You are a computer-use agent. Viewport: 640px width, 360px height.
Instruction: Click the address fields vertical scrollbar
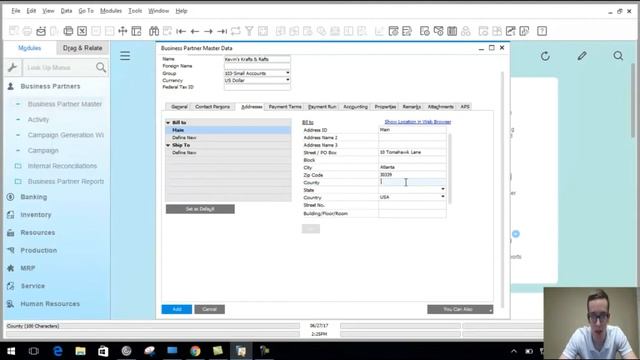pos(450,168)
